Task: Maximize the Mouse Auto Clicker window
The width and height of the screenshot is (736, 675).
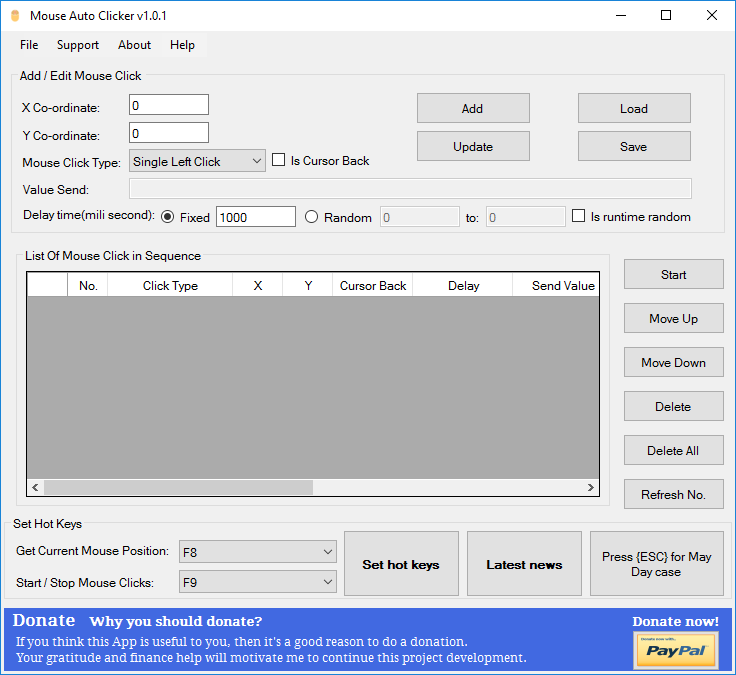Action: pos(666,15)
